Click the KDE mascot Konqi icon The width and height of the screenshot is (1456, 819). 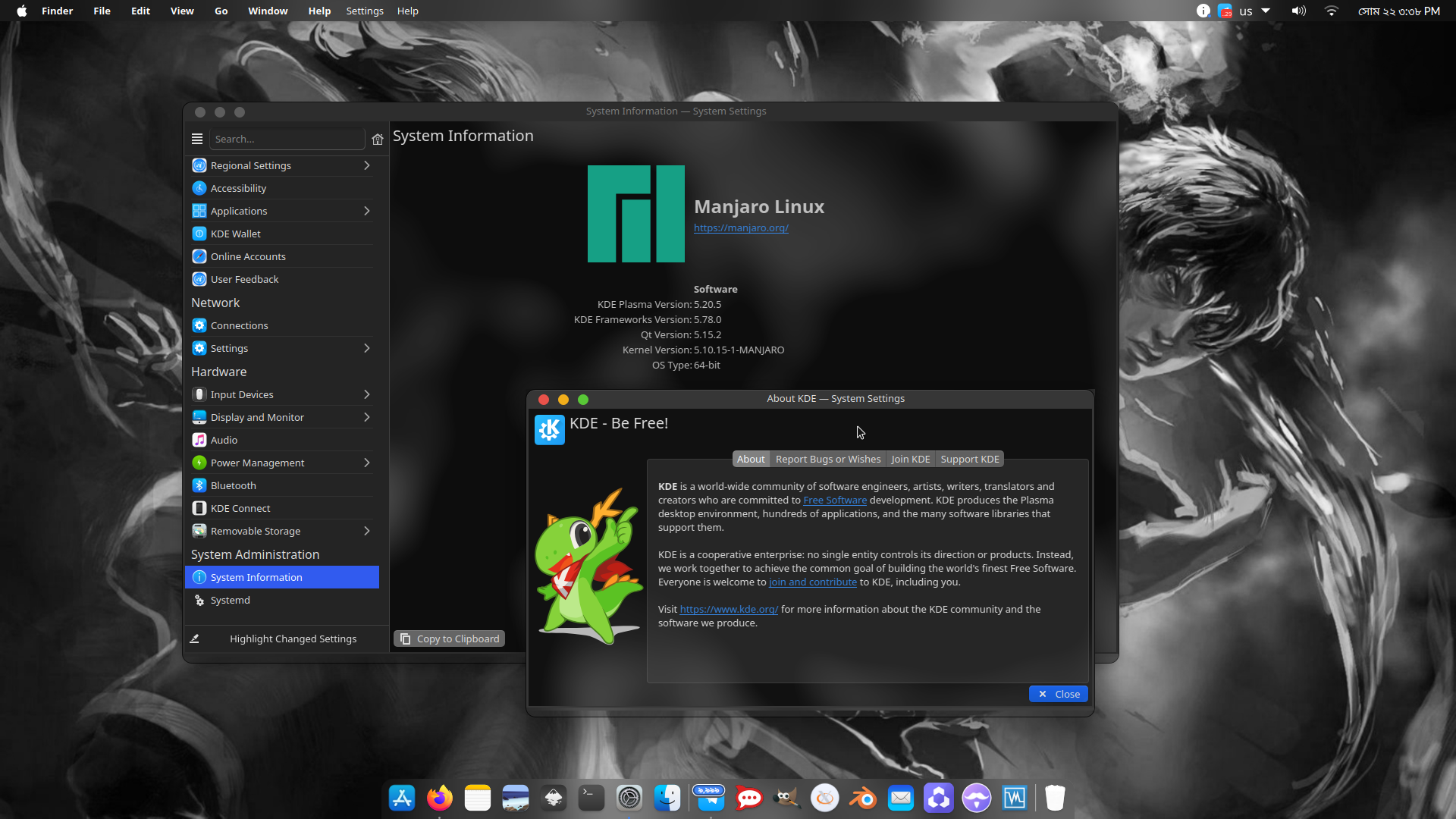point(590,565)
